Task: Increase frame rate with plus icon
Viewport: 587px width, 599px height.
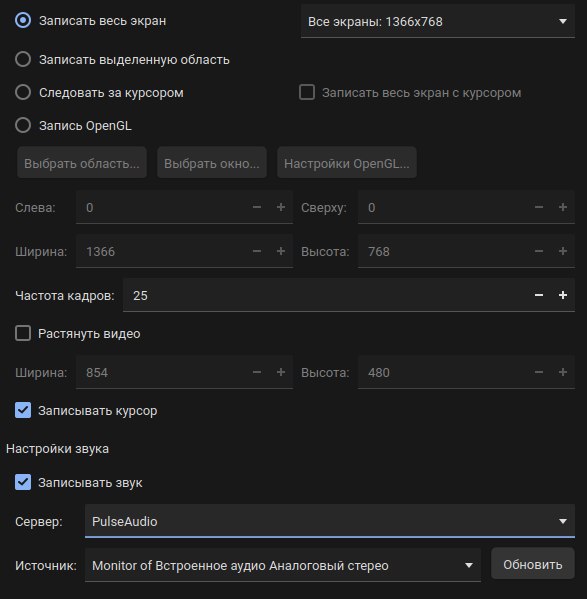Action: [563, 295]
